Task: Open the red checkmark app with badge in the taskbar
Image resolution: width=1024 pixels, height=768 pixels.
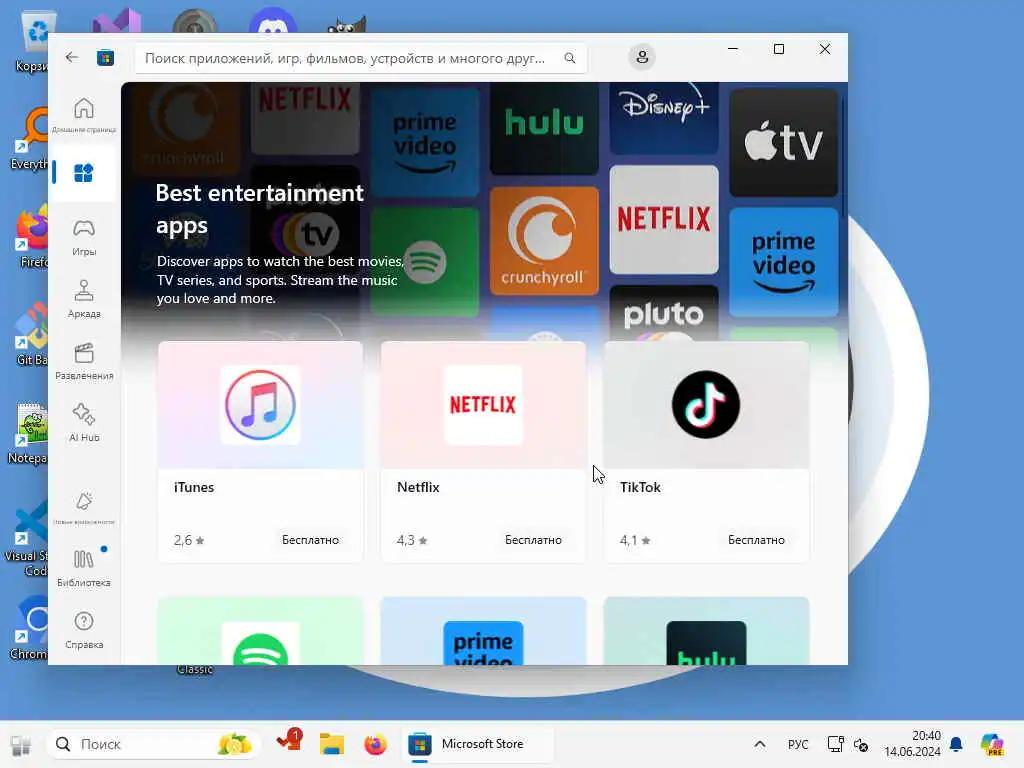Action: point(289,742)
